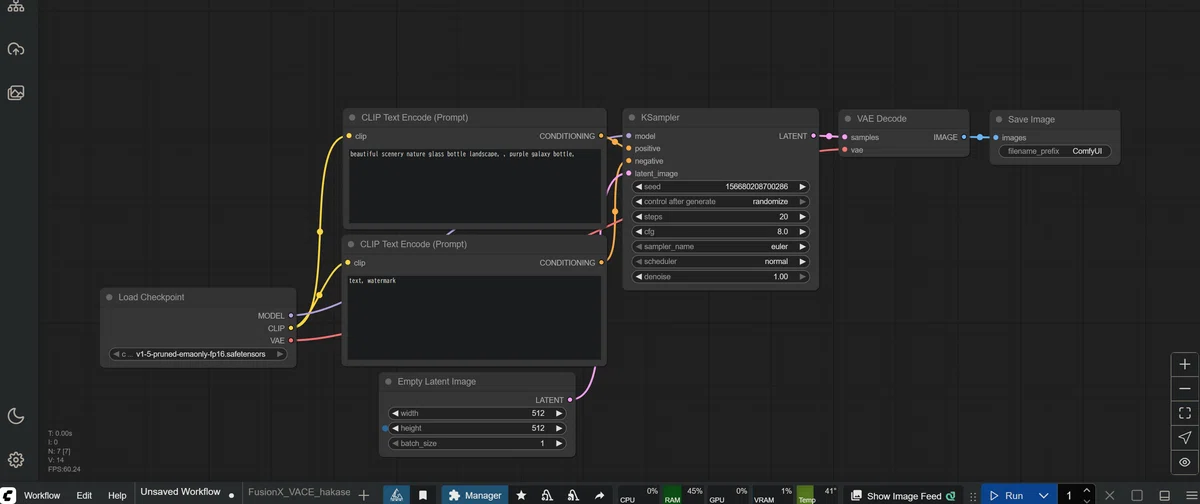This screenshot has width=1200, height=504.
Task: Collapse the Save Image node via title dot
Action: [998, 119]
